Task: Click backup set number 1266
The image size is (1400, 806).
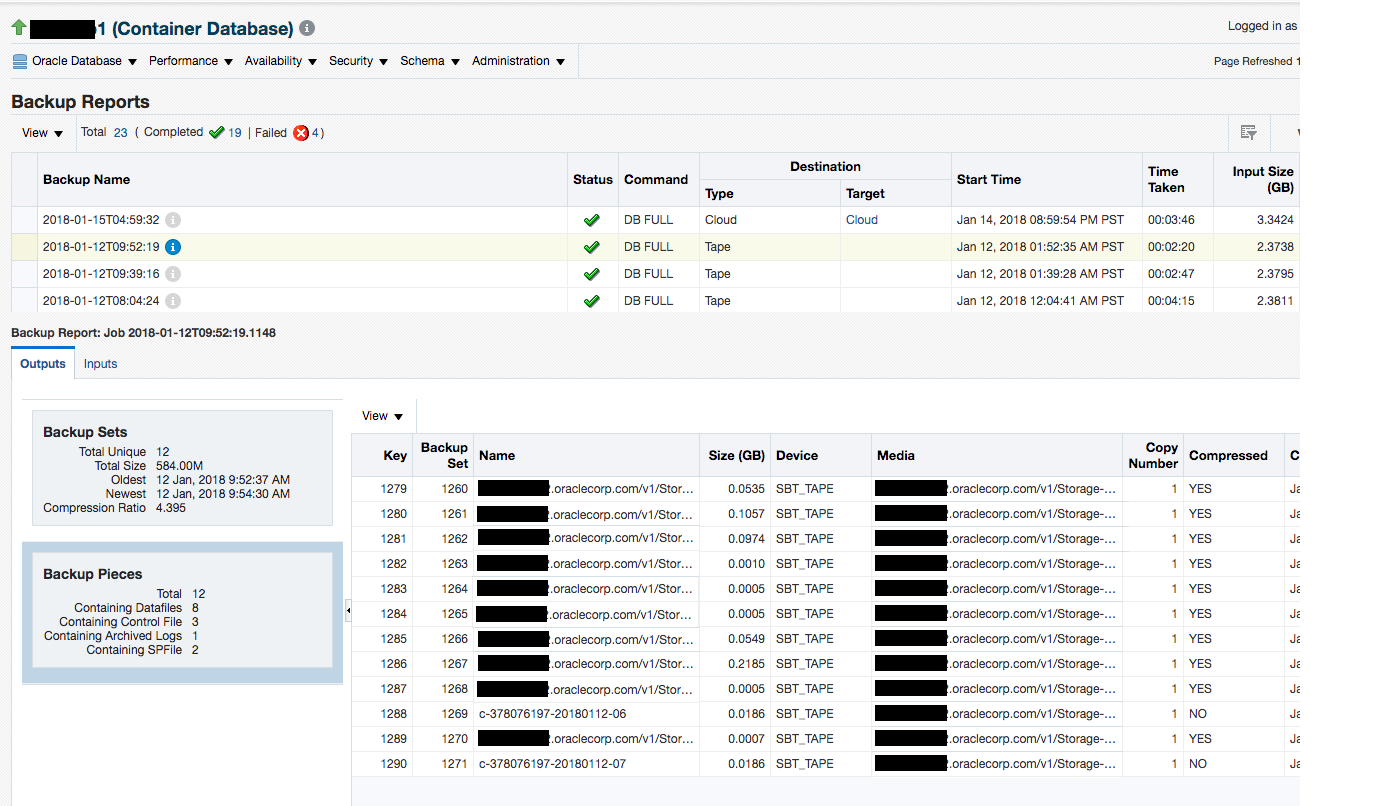Action: click(454, 639)
